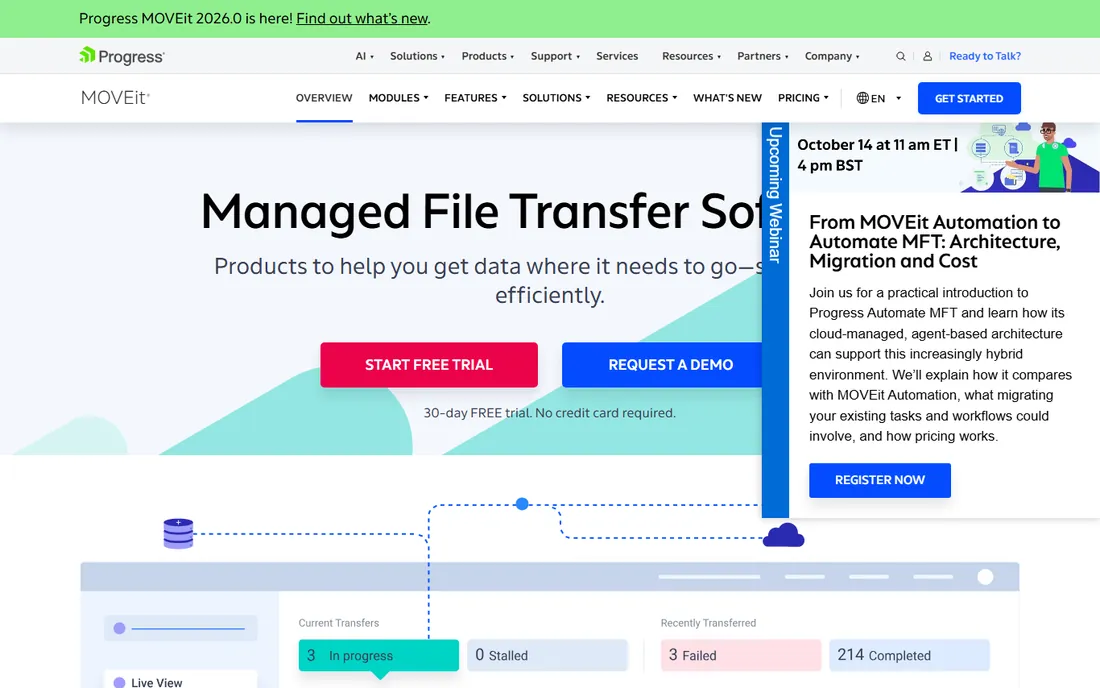Click the GET STARTED button
The width and height of the screenshot is (1100, 688).
(969, 98)
